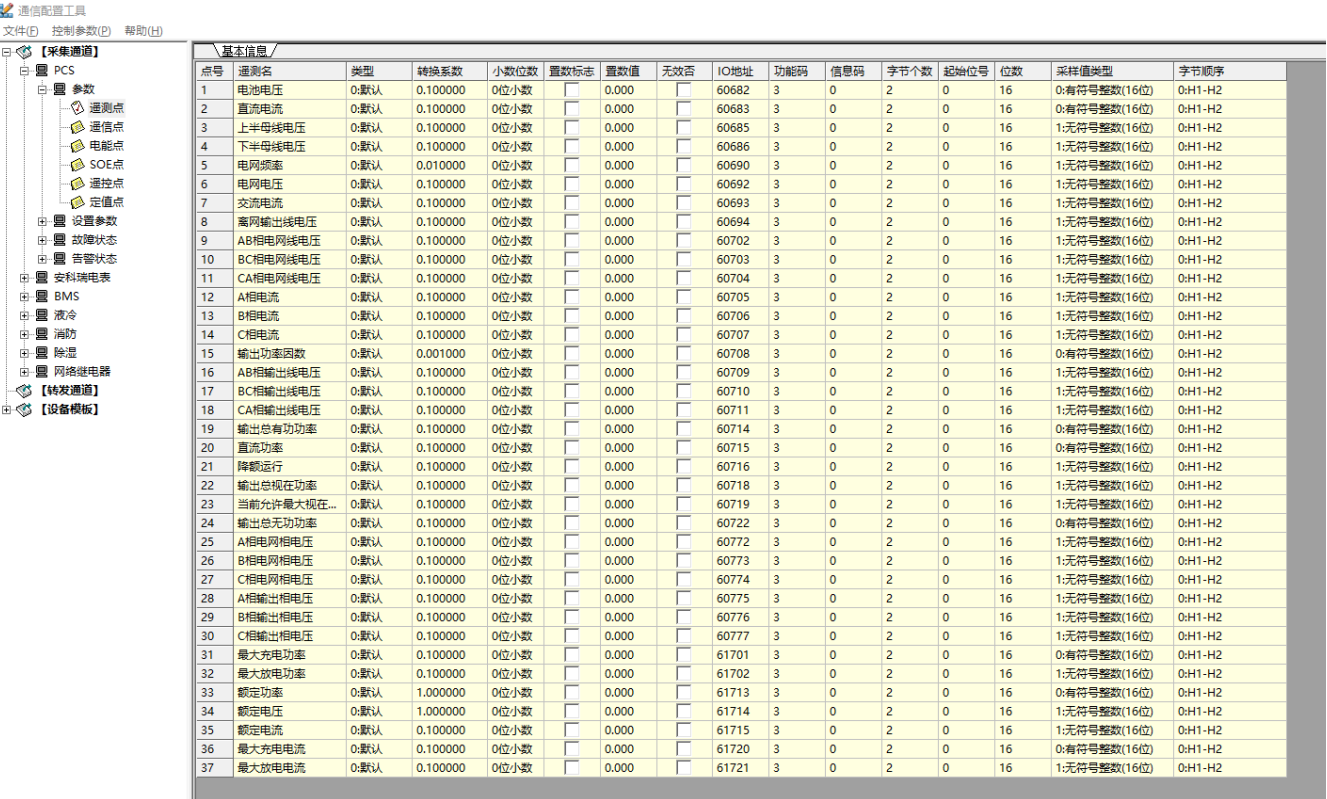The width and height of the screenshot is (1327, 799).
Task: Toggle 置数标志 for 直流功率 row
Action: click(x=572, y=448)
